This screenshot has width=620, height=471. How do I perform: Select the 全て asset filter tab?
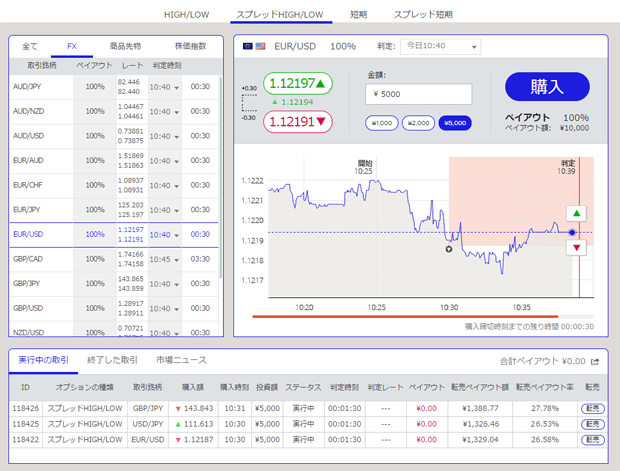click(30, 46)
